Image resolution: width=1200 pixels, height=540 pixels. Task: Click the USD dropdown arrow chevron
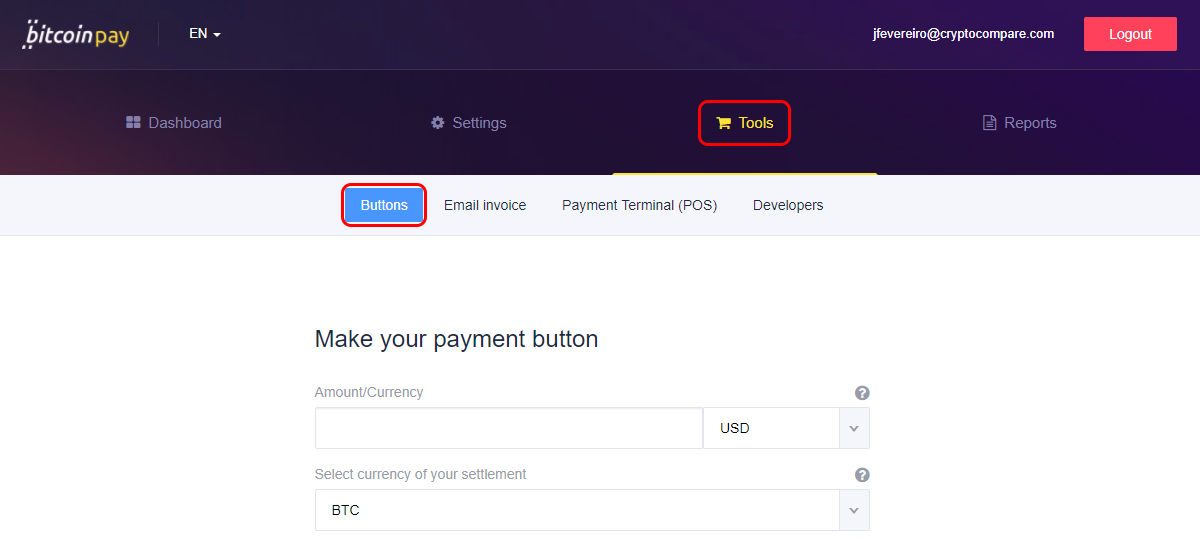pos(853,428)
